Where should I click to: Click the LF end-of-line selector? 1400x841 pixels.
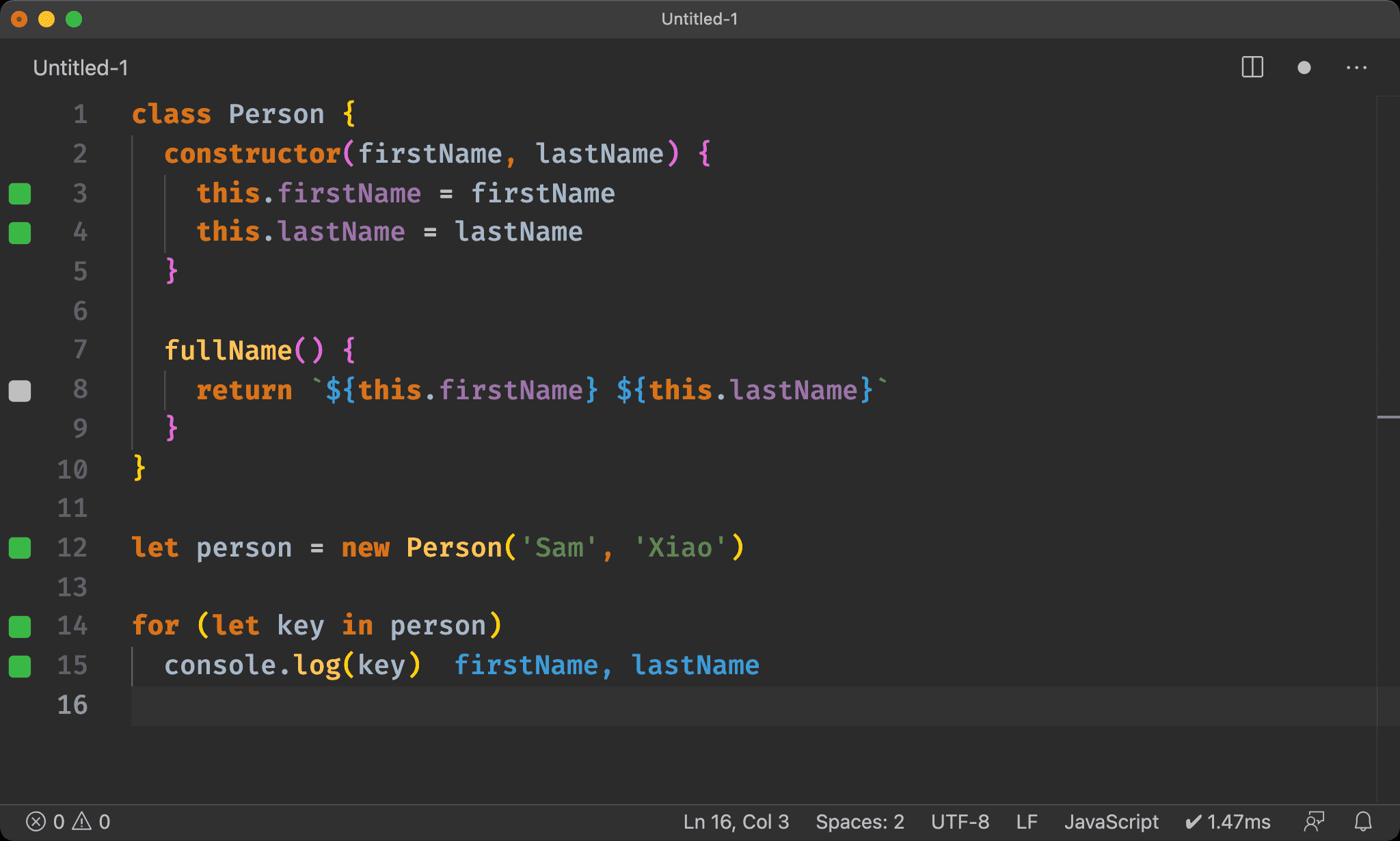coord(1026,821)
